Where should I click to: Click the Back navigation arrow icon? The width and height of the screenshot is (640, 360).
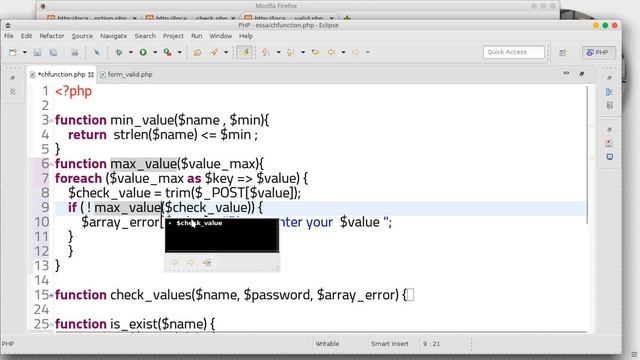331,52
